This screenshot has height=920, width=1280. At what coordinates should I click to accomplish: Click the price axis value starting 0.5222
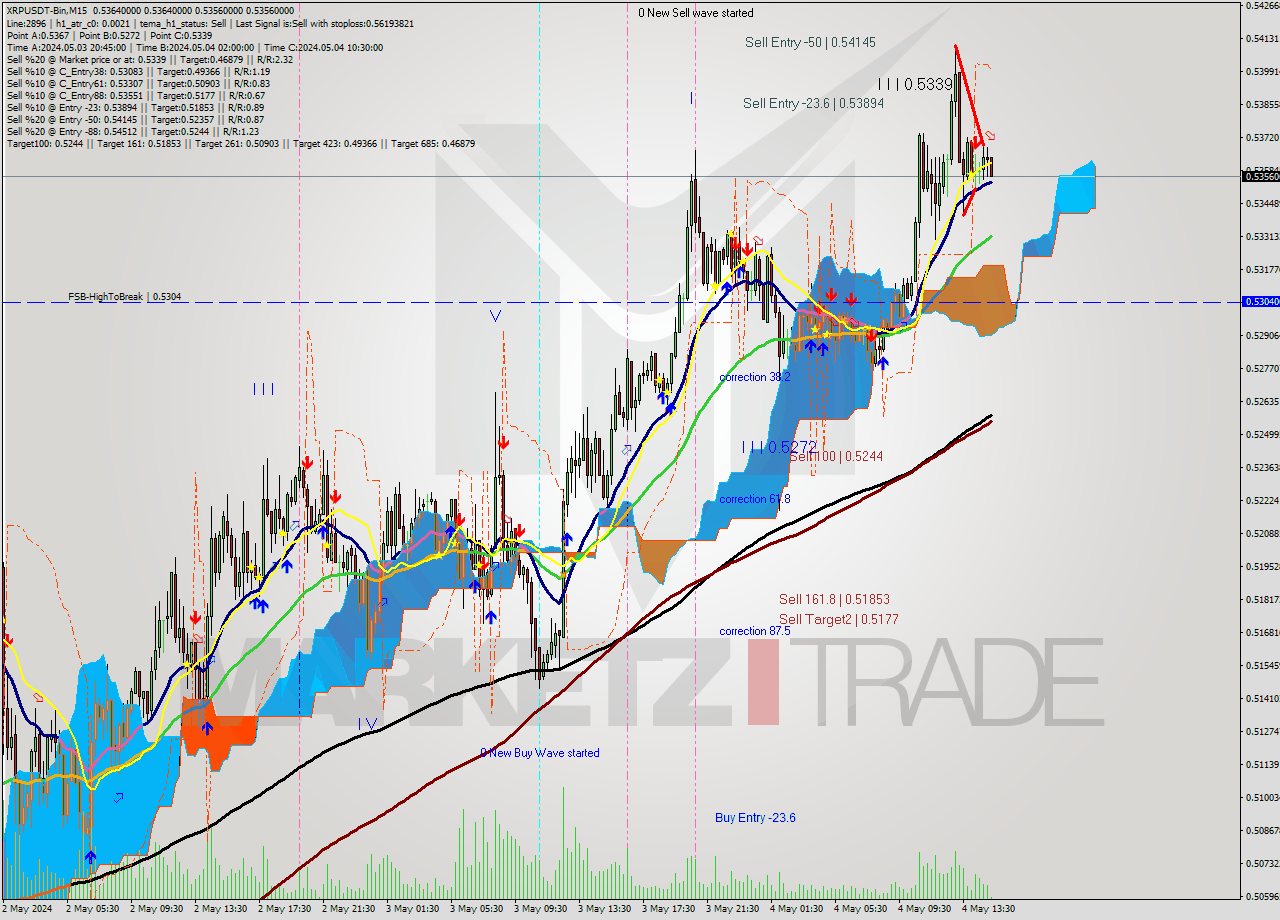pyautogui.click(x=1262, y=500)
